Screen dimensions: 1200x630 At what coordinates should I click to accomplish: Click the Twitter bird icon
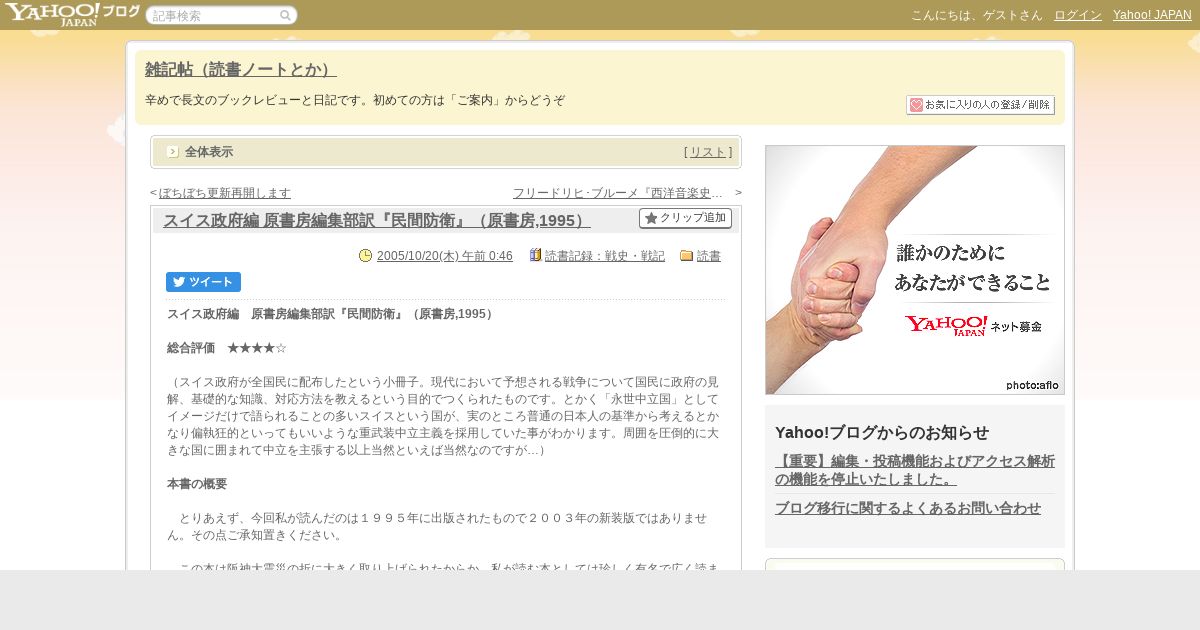(179, 282)
